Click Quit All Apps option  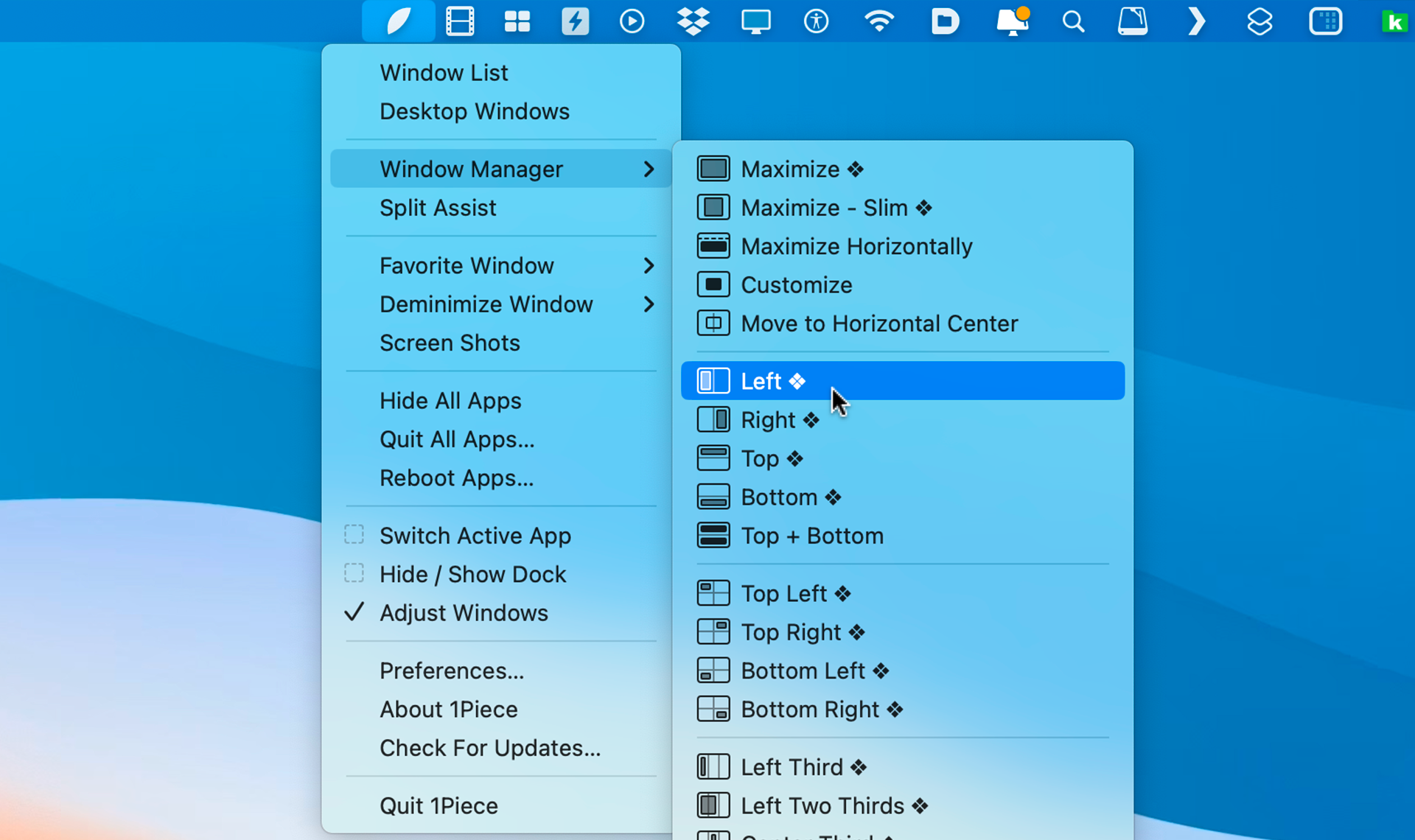(457, 438)
